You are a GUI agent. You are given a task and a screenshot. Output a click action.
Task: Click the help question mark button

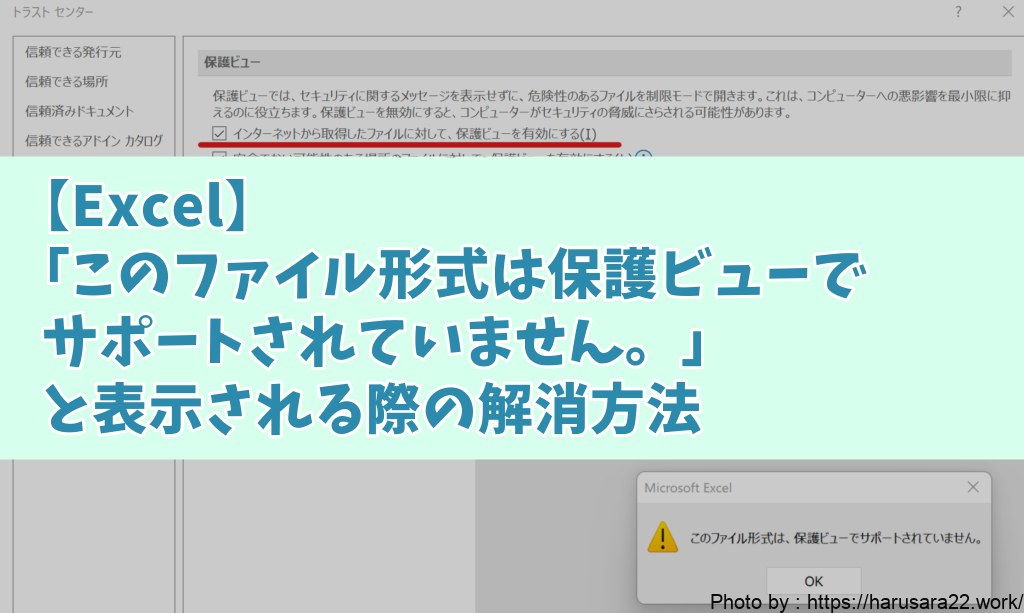tap(958, 13)
